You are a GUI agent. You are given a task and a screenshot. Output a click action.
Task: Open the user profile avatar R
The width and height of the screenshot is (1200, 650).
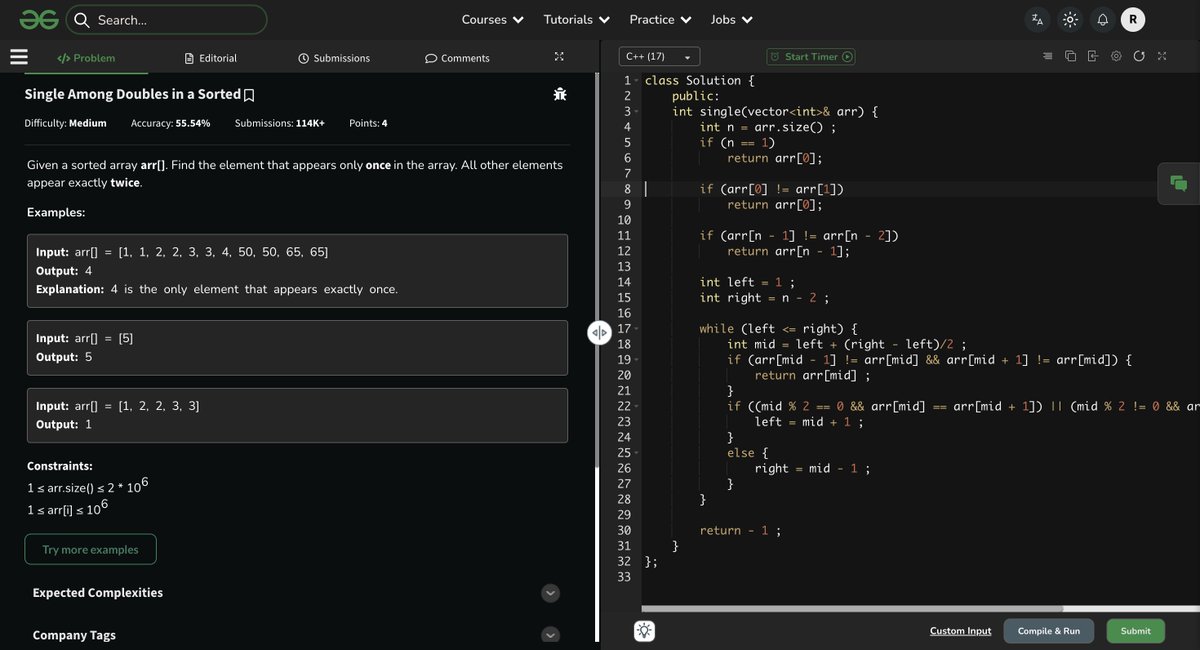(1133, 19)
